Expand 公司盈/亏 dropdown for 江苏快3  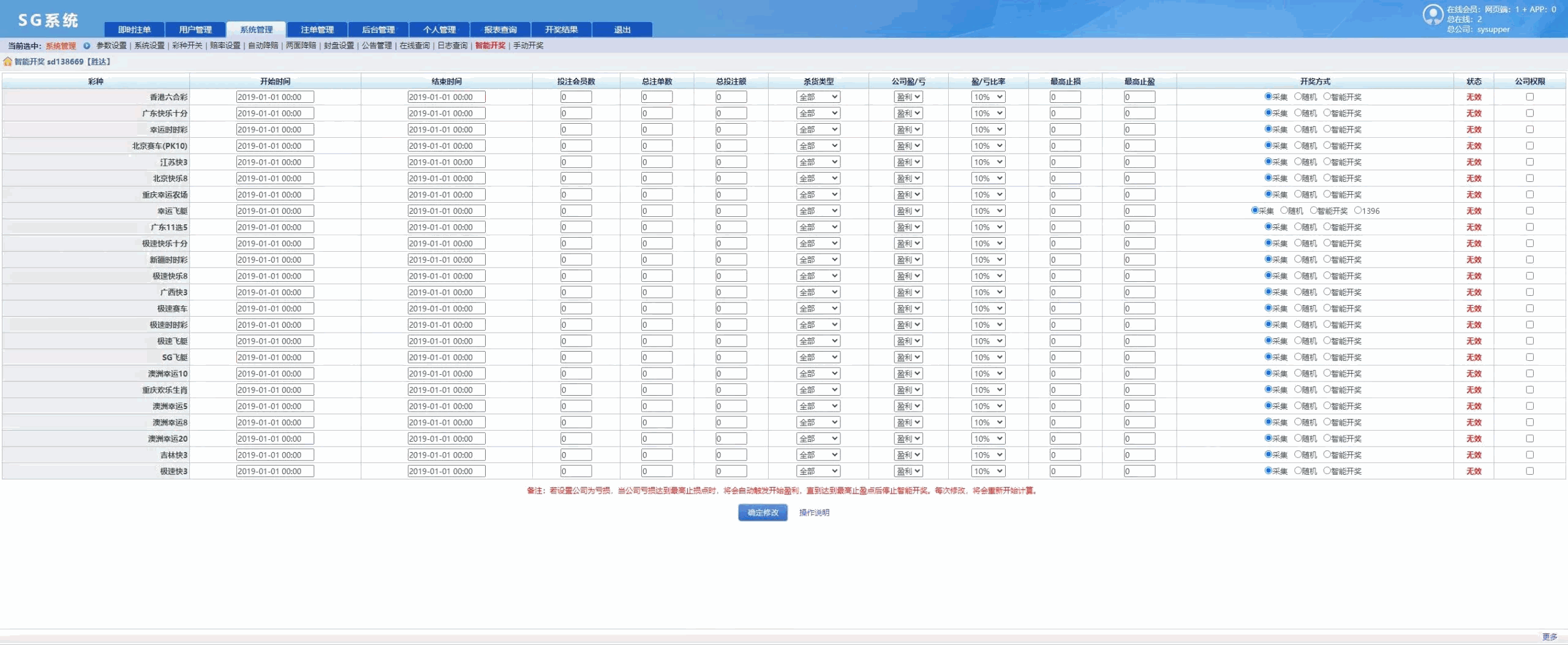pos(908,162)
